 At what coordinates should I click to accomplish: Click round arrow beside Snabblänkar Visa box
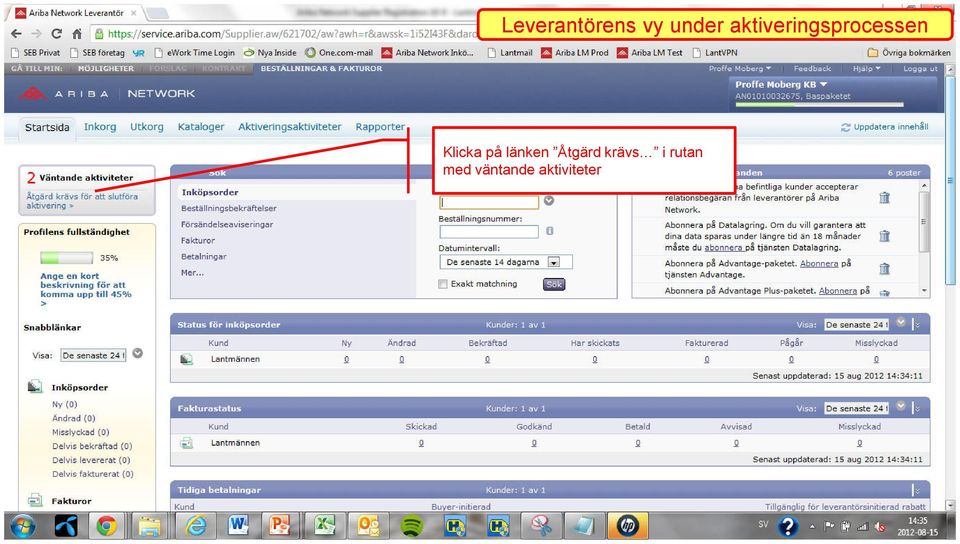(138, 353)
